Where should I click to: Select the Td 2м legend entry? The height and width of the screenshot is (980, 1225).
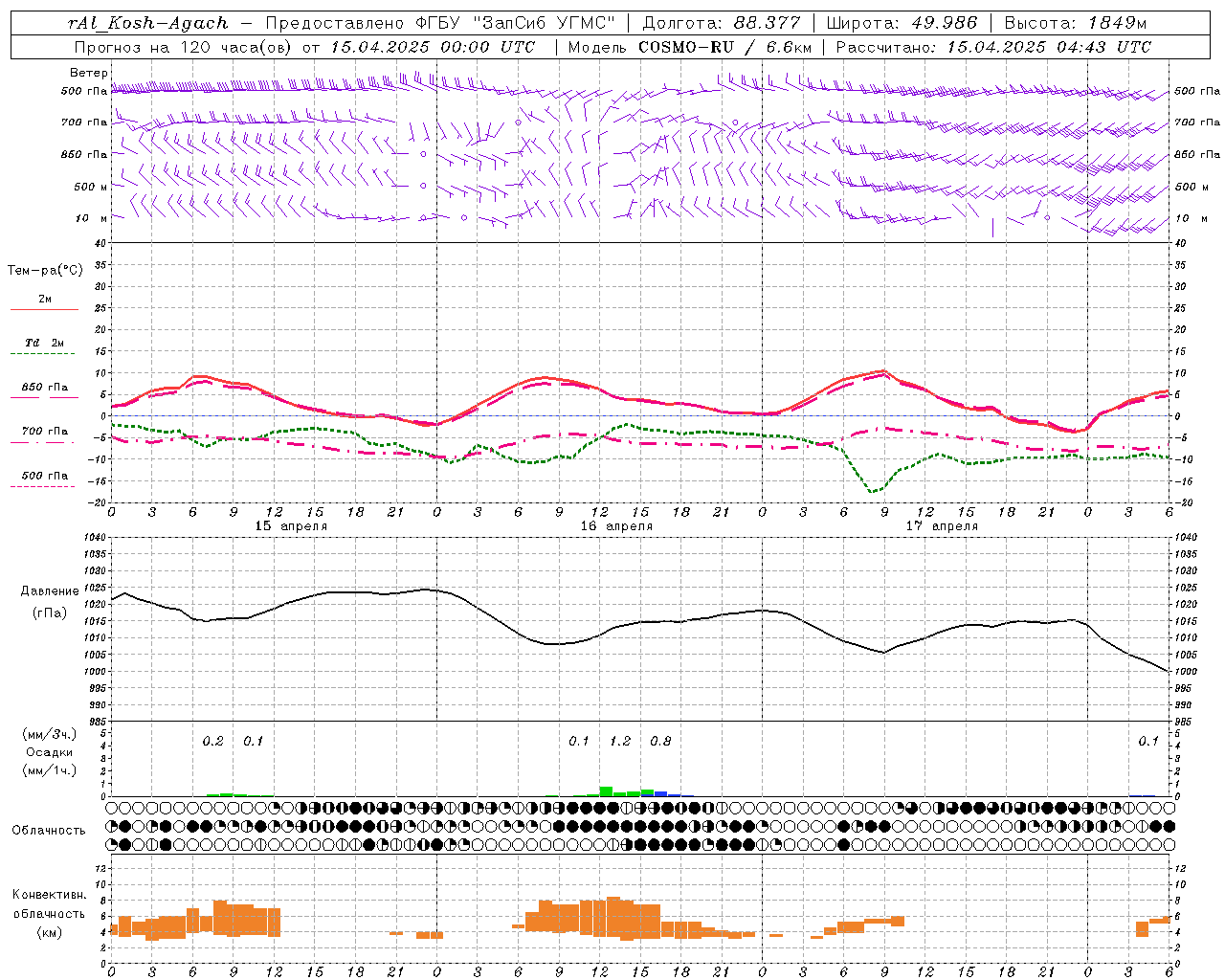click(45, 343)
